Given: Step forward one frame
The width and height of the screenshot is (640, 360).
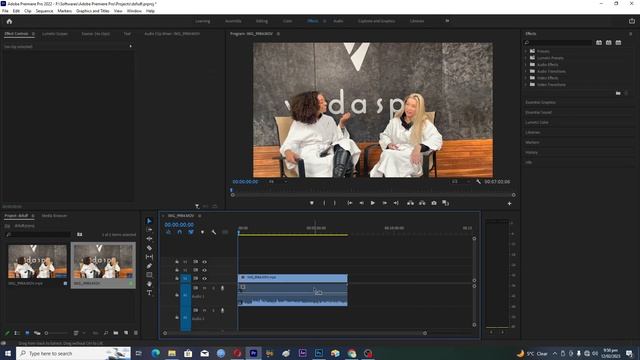Looking at the screenshot, I should tap(384, 203).
